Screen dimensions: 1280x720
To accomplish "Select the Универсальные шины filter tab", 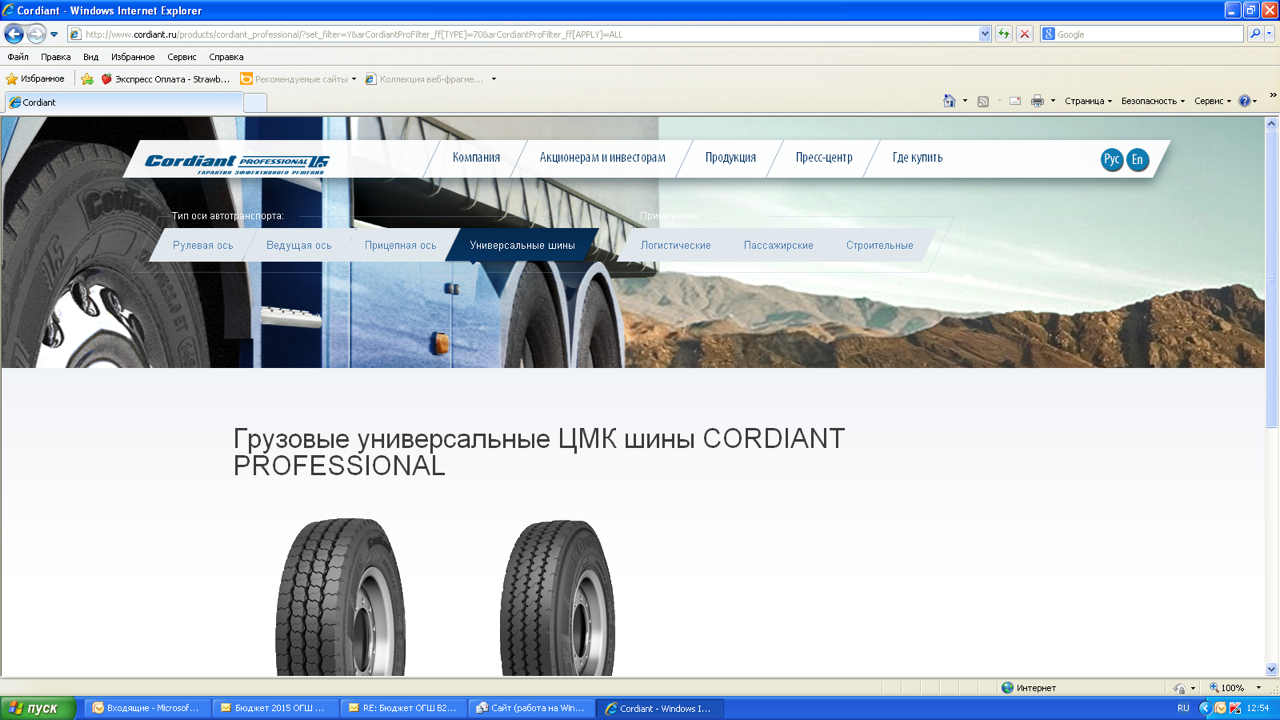I will click(522, 245).
